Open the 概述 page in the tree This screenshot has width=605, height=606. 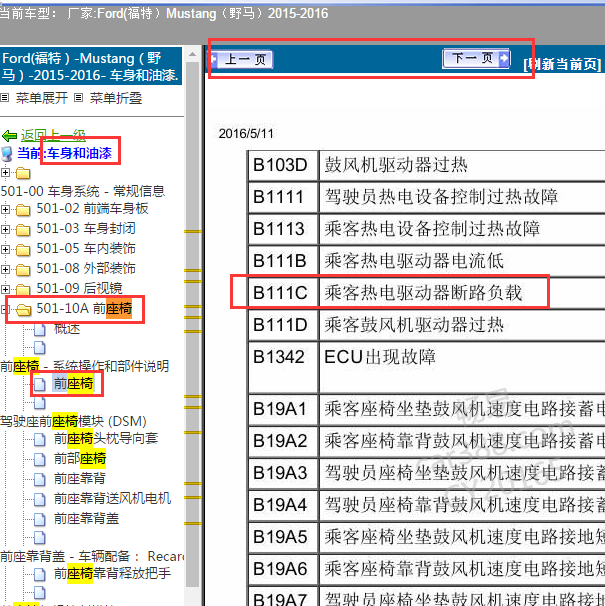(x=67, y=329)
